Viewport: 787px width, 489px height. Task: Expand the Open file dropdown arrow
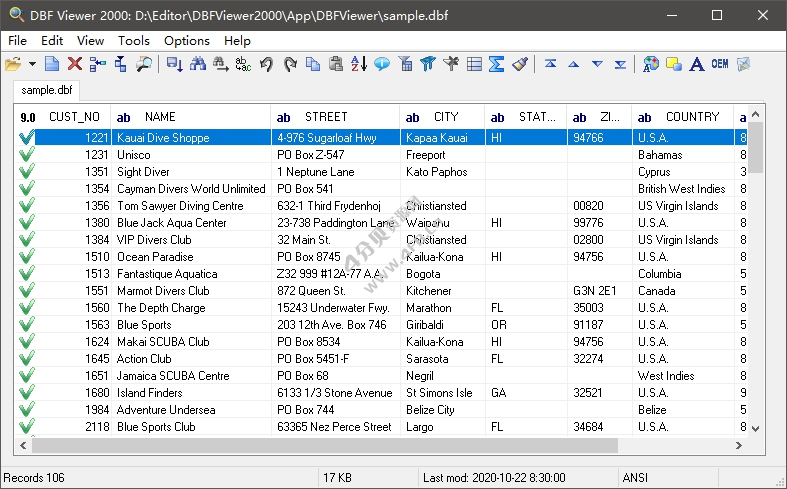click(x=32, y=64)
